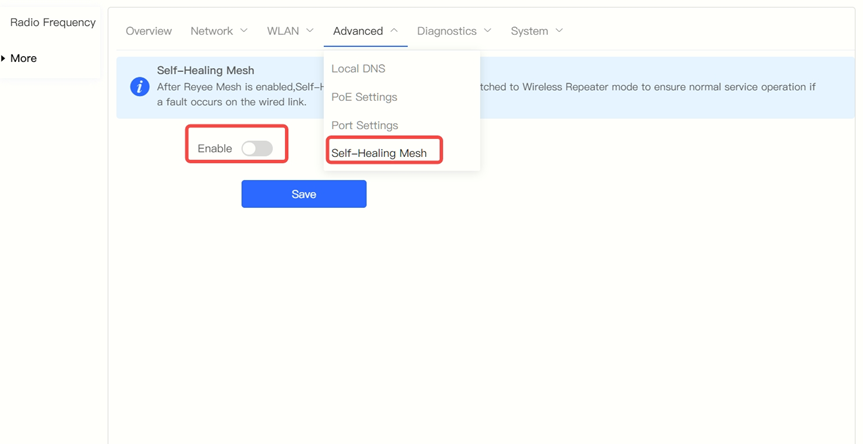The height and width of the screenshot is (444, 863).
Task: Open the Network menu tab
Action: [219, 31]
